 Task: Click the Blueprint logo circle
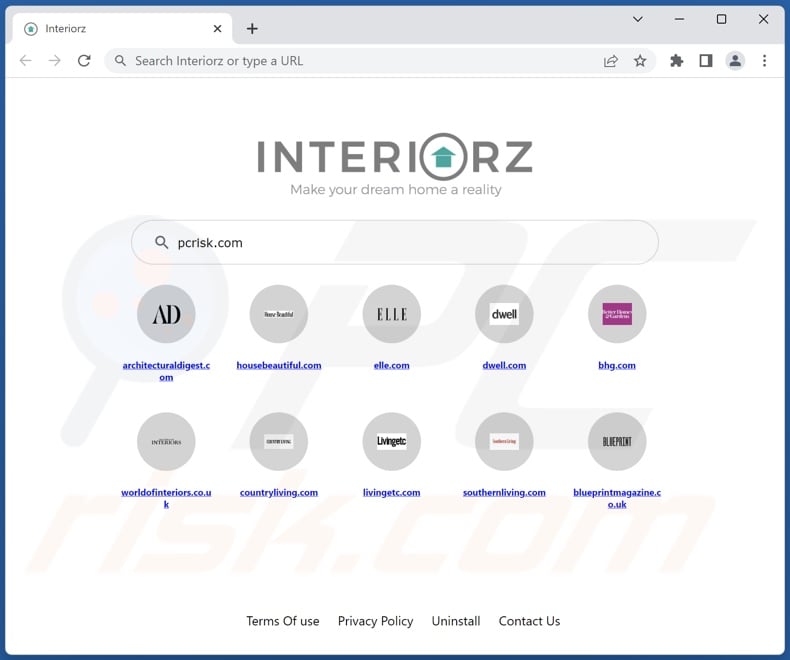click(x=617, y=441)
